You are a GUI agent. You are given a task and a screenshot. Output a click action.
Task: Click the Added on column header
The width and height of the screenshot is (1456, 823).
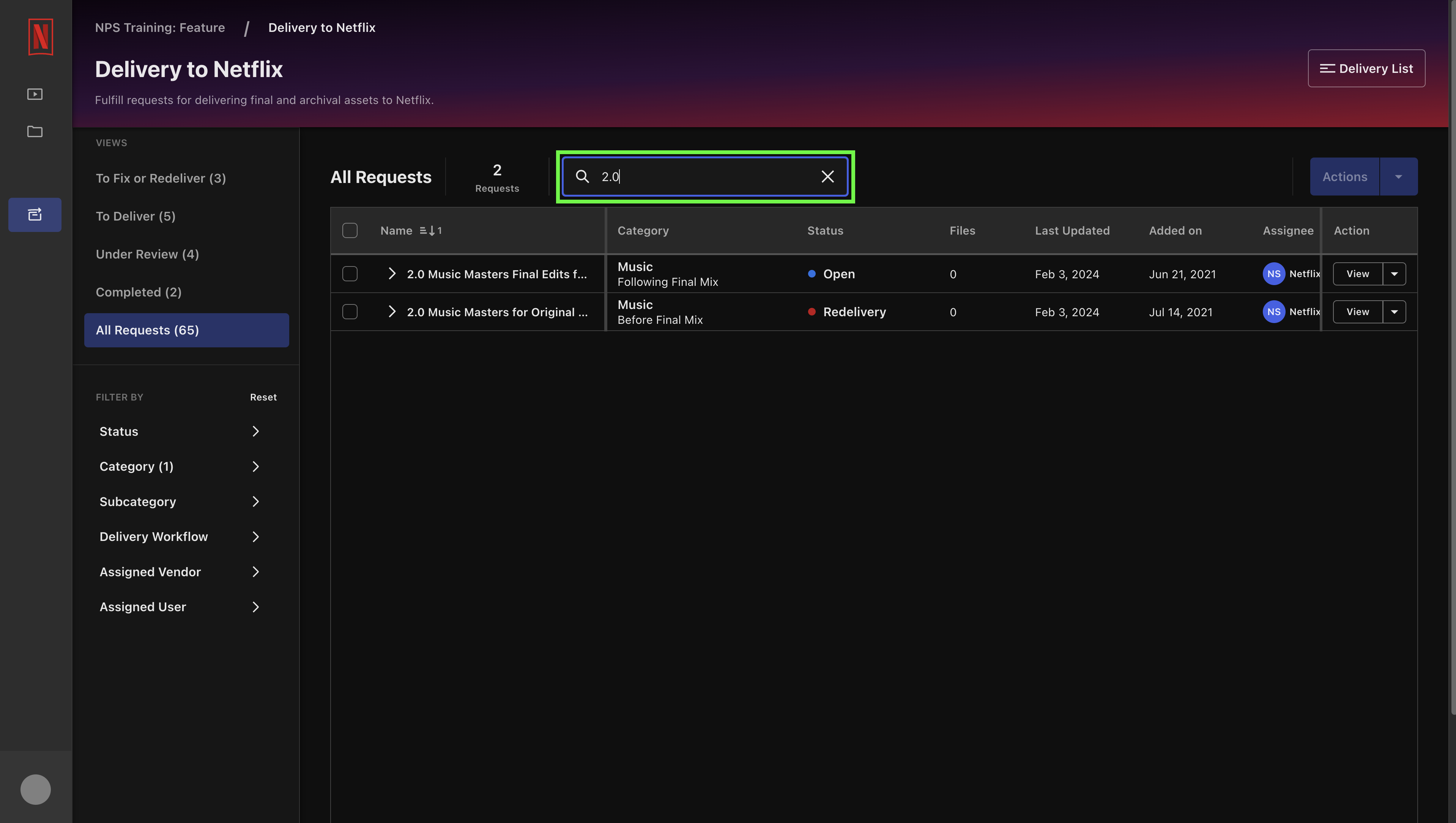tap(1175, 231)
